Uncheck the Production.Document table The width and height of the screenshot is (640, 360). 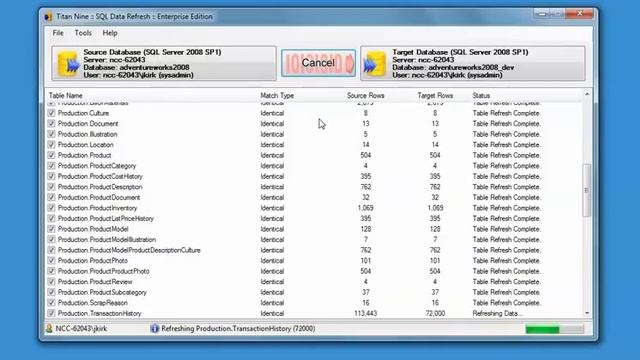click(x=51, y=124)
